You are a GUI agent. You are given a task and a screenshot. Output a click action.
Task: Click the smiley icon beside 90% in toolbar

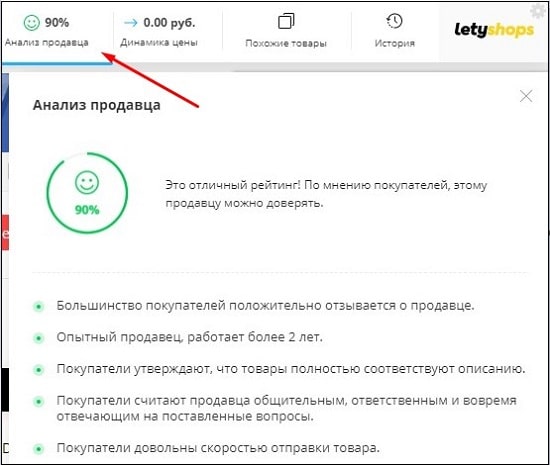(32, 23)
